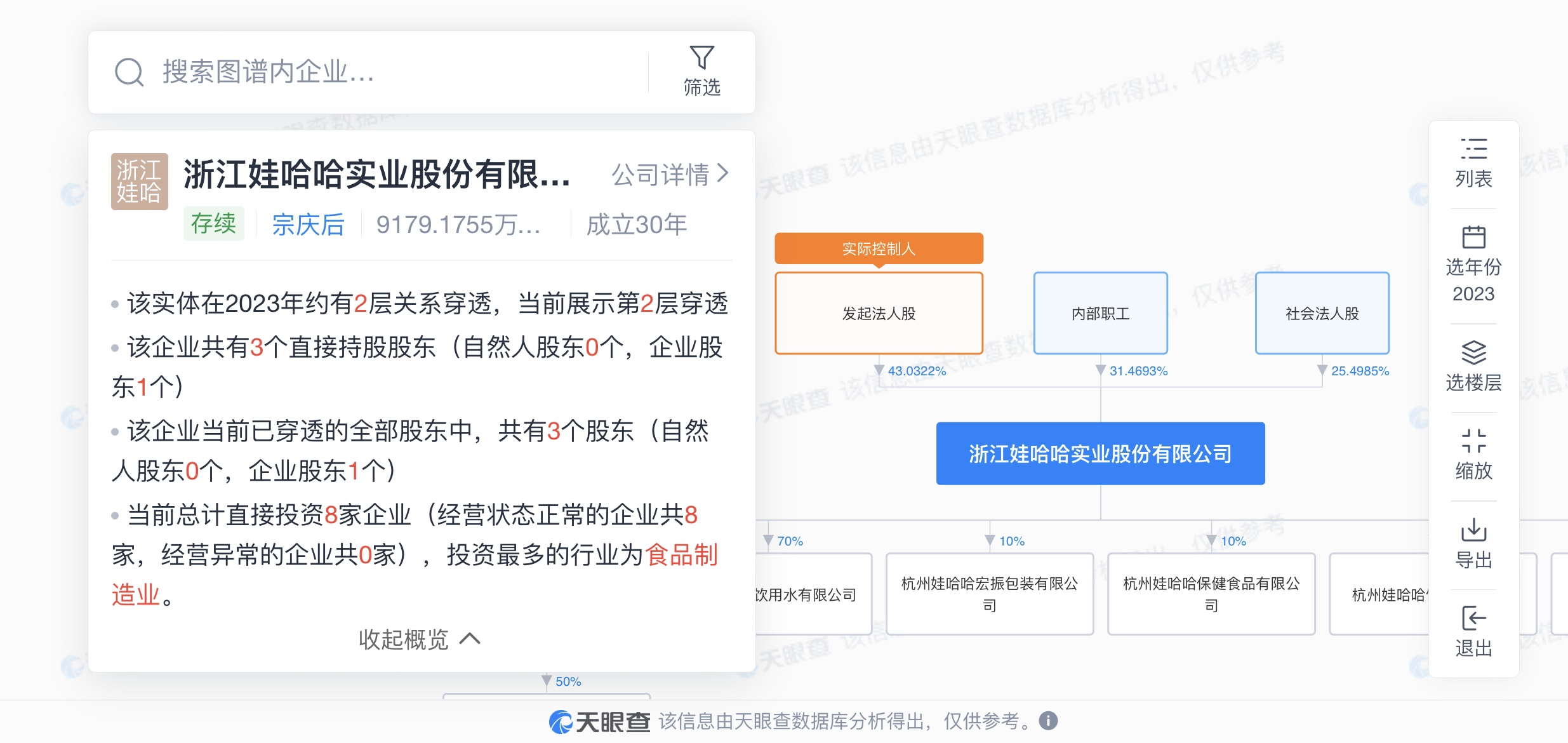Click the info icon beside disclaimer
The image size is (1568, 743).
[1048, 721]
